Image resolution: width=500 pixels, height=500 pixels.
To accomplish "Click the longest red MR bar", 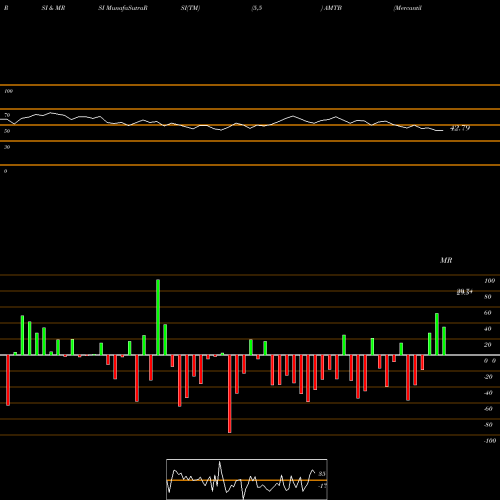I will 230,394.
